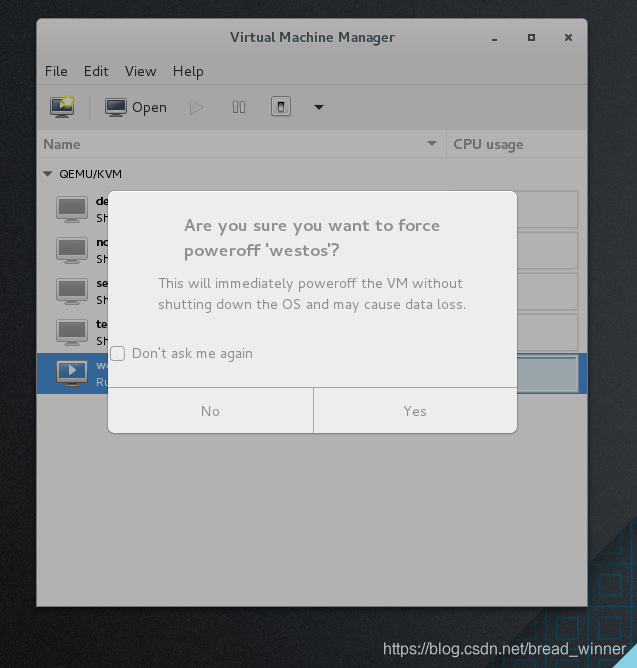The width and height of the screenshot is (637, 668).
Task: Click the QEMU/KVM connection label
Action: (90, 174)
